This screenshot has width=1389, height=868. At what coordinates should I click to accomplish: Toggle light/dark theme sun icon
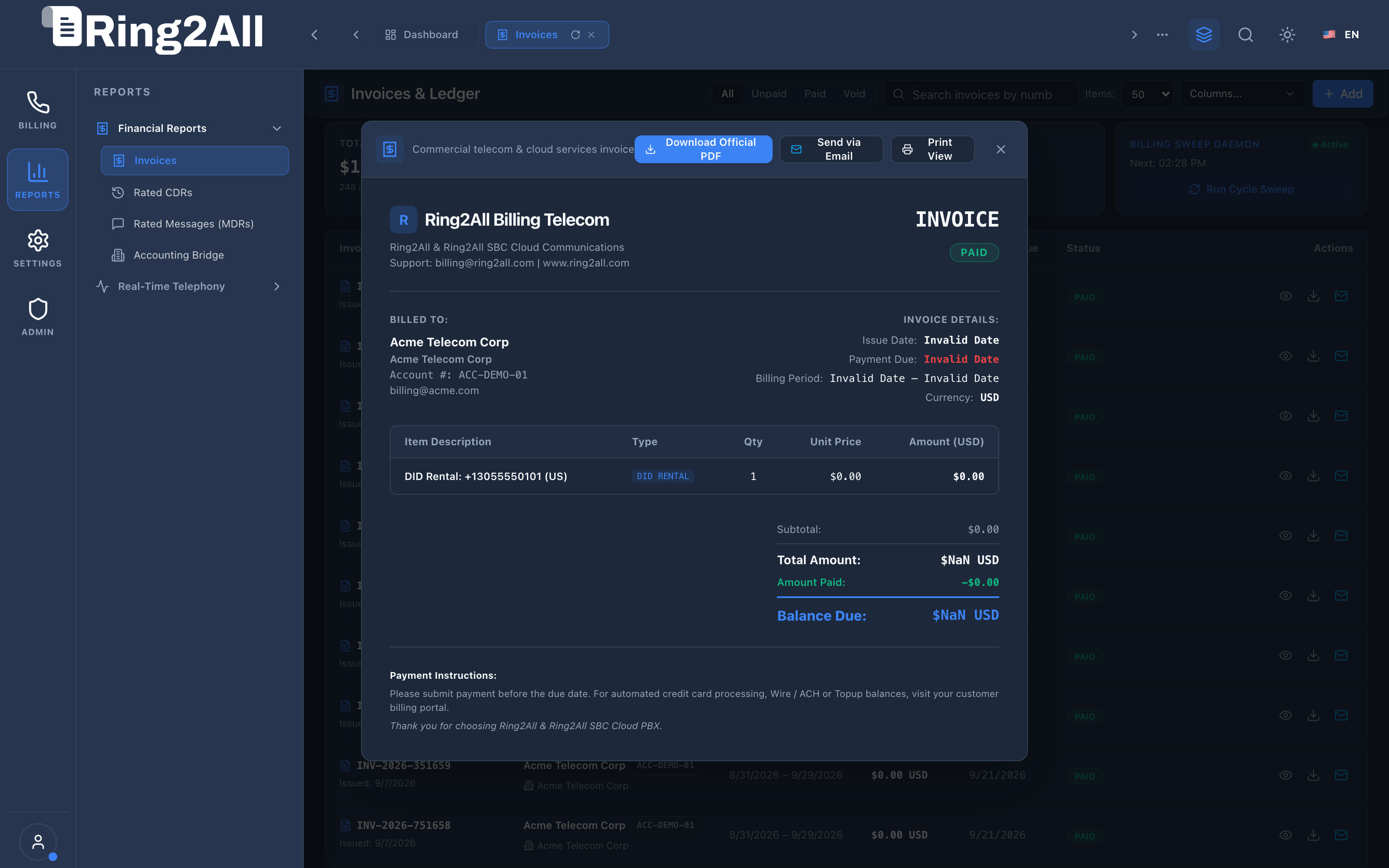pyautogui.click(x=1287, y=34)
